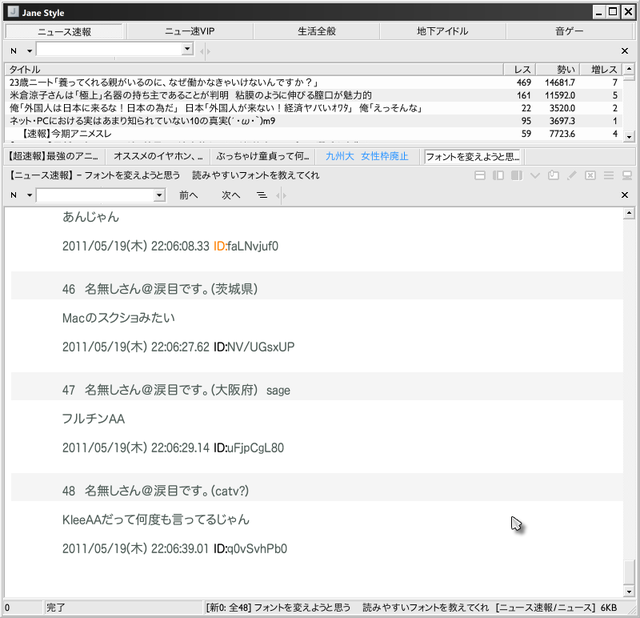Click the horizontal split pane layout icon
This screenshot has width=640, height=618.
pyautogui.click(x=480, y=176)
